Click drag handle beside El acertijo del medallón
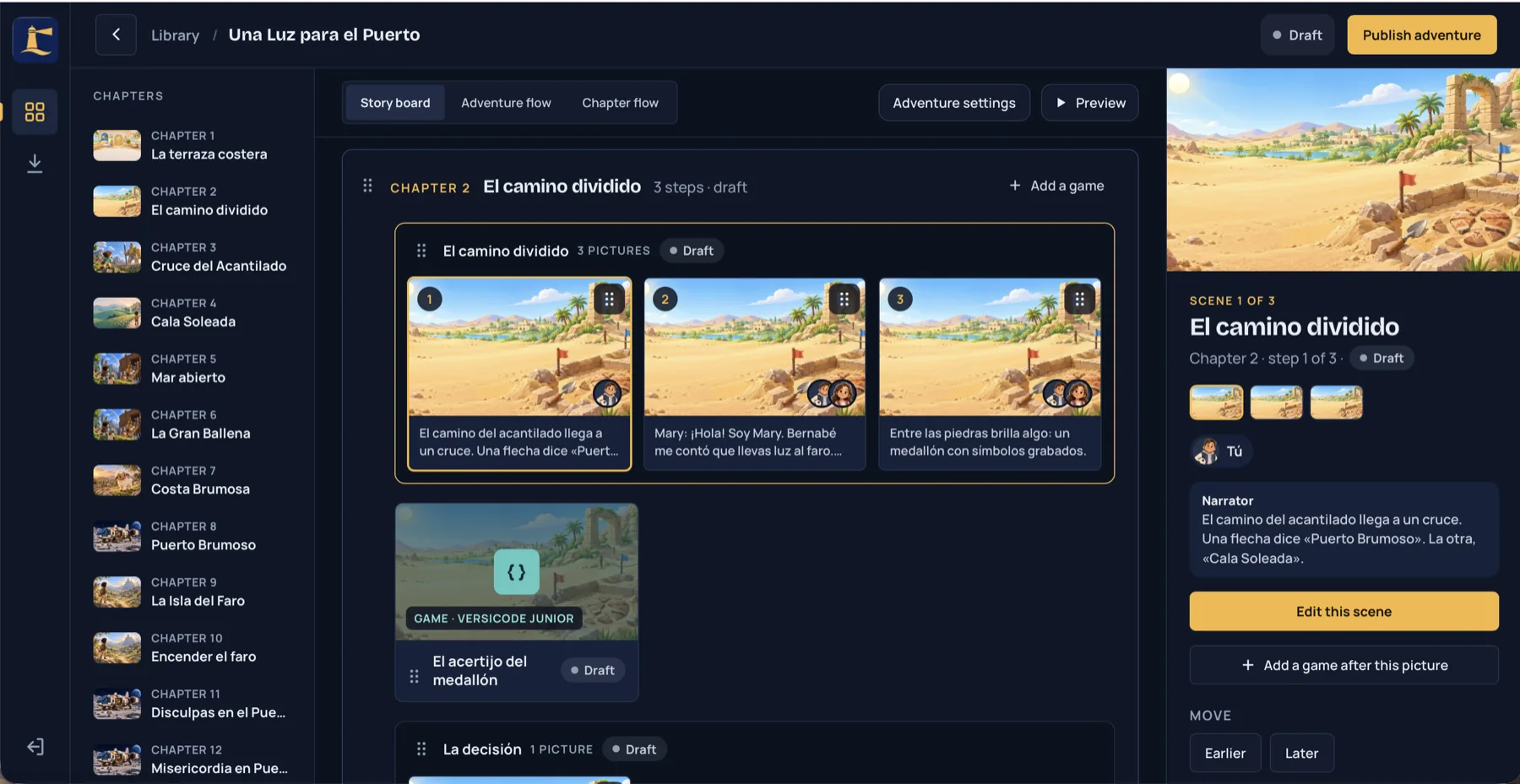The height and width of the screenshot is (784, 1520). coord(414,676)
